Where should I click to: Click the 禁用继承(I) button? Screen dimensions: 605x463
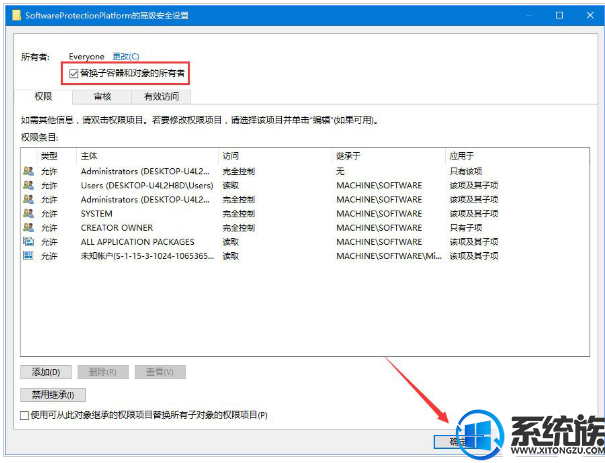(53, 395)
